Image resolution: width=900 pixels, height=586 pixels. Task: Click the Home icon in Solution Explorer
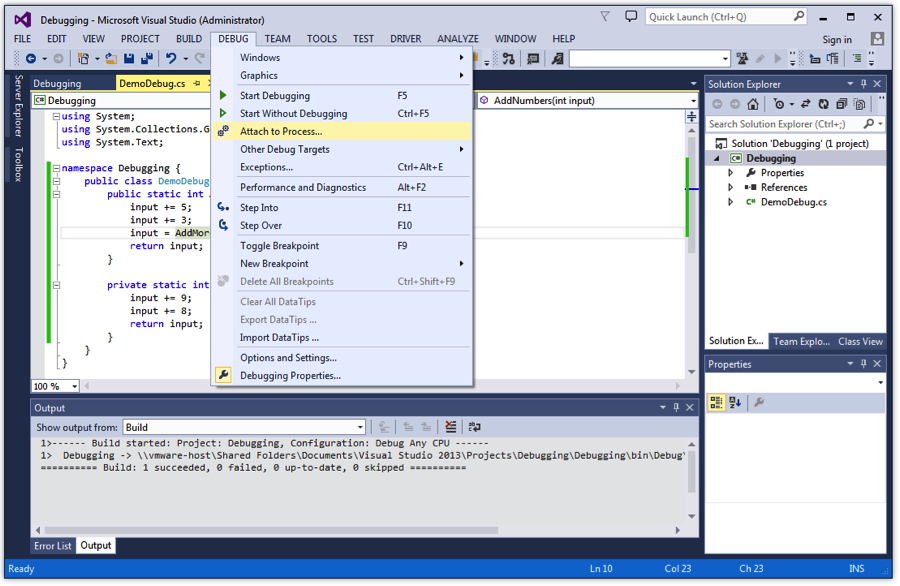click(x=753, y=104)
